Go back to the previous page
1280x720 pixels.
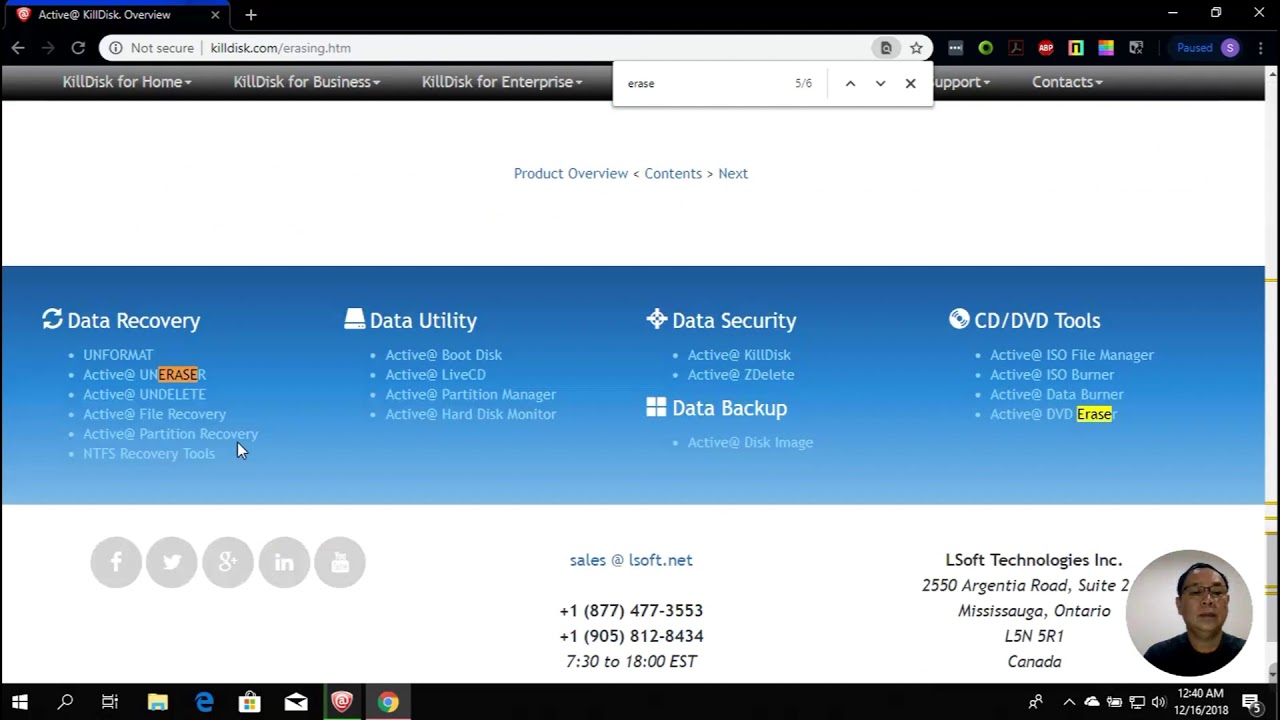(18, 48)
